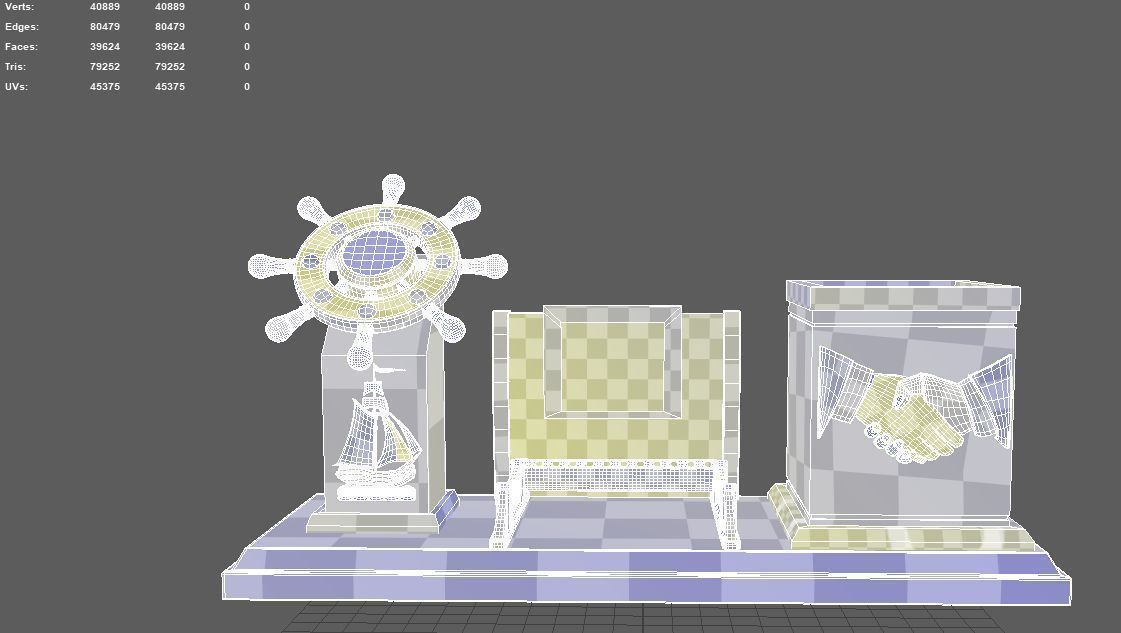Click the first-column 40889 Verts value

pos(105,6)
